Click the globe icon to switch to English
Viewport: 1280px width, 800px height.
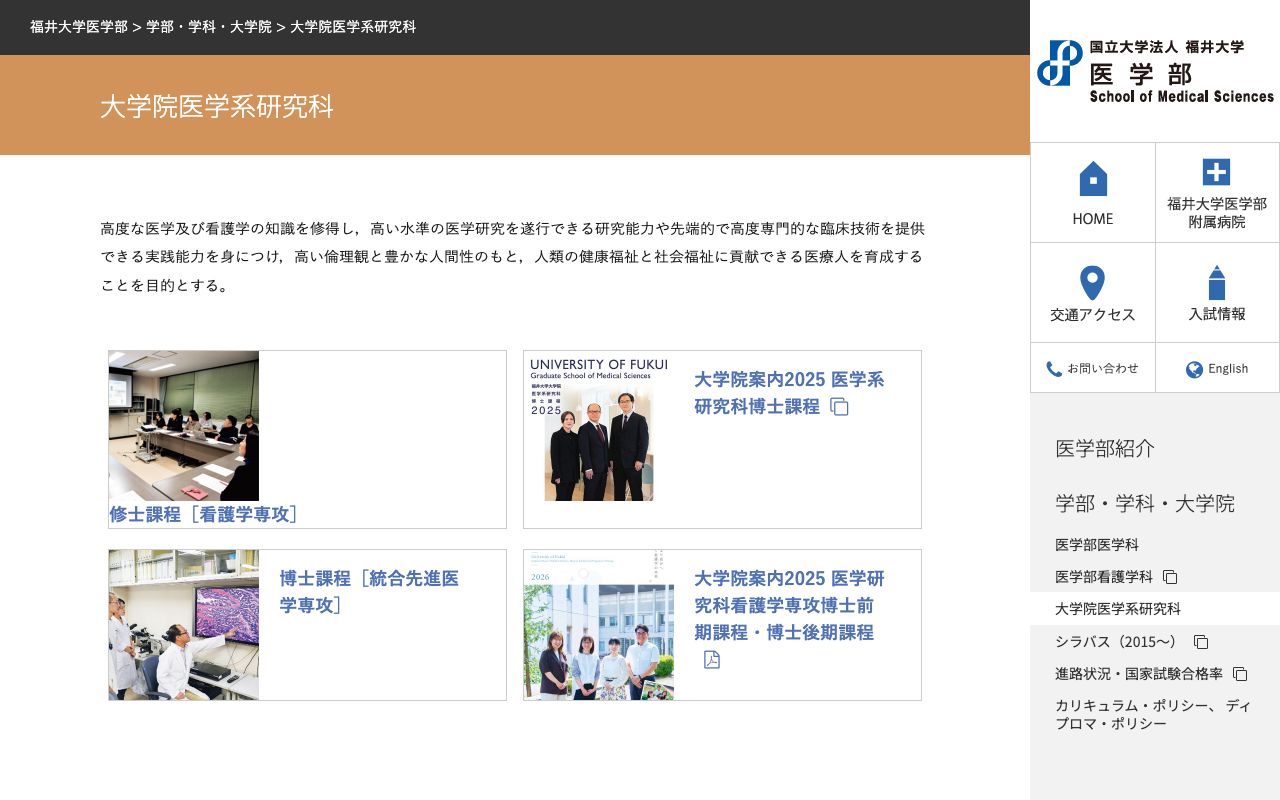[1194, 369]
